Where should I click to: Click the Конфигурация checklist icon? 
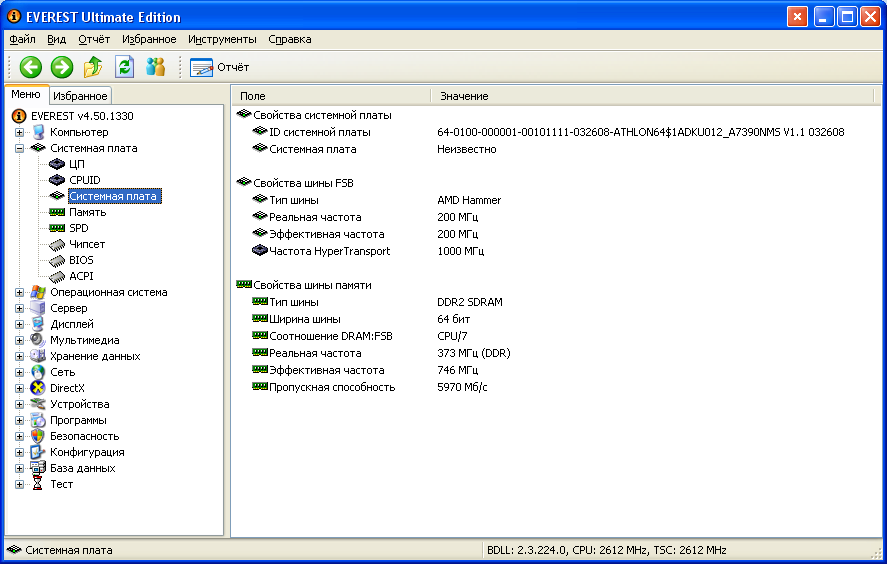click(x=38, y=452)
